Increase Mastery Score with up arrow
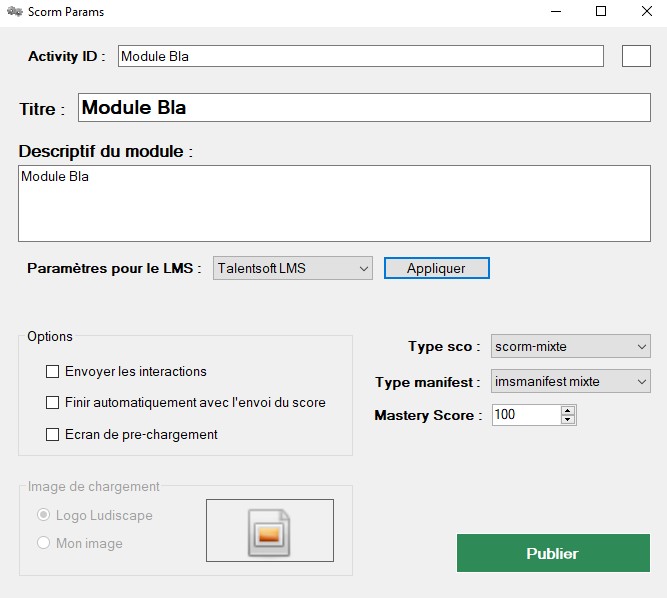 click(568, 410)
